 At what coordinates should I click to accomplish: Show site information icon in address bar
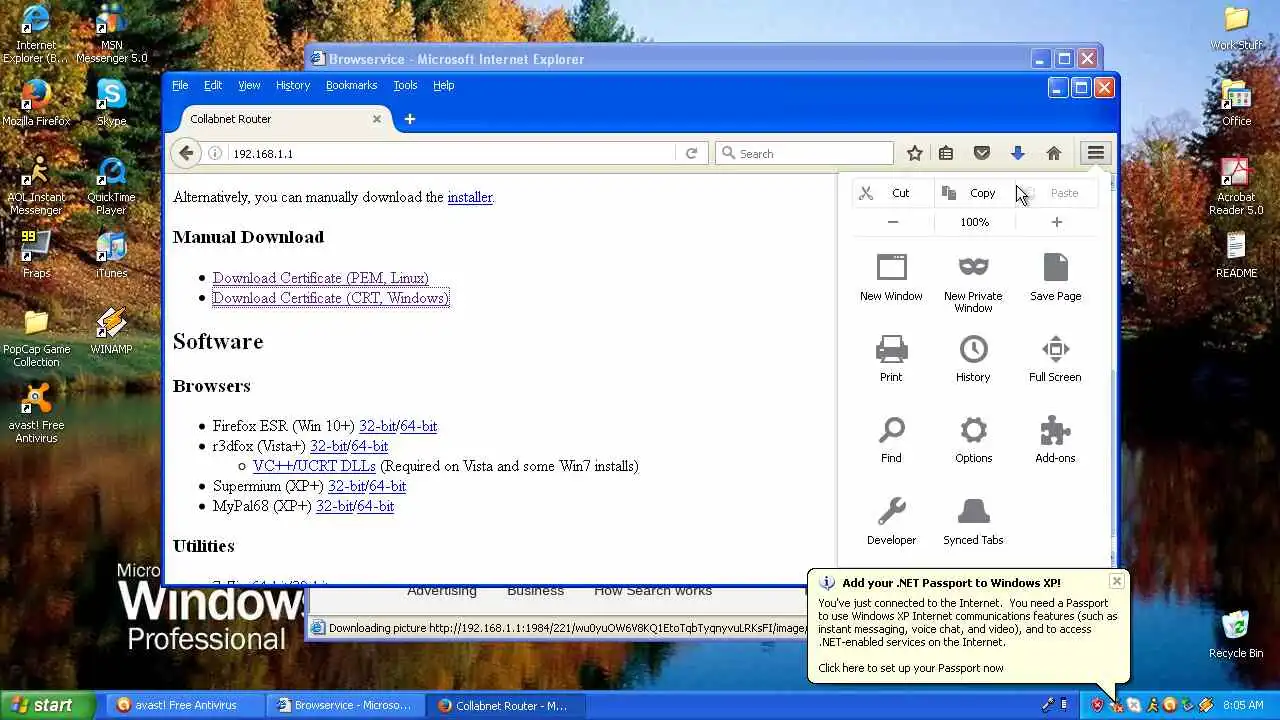(x=215, y=153)
